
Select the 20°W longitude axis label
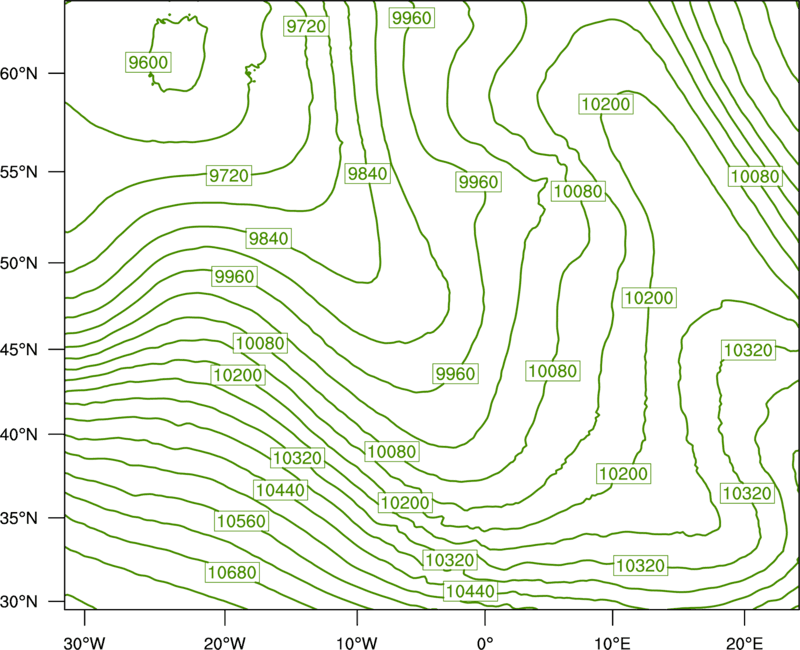pos(225,643)
